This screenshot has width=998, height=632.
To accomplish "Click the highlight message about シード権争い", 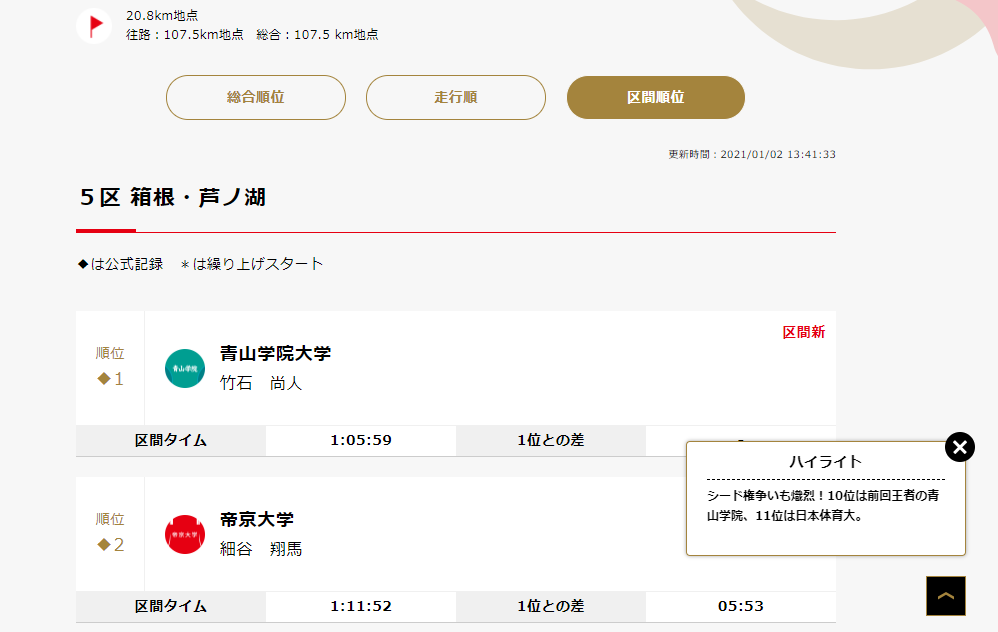I will (x=823, y=505).
